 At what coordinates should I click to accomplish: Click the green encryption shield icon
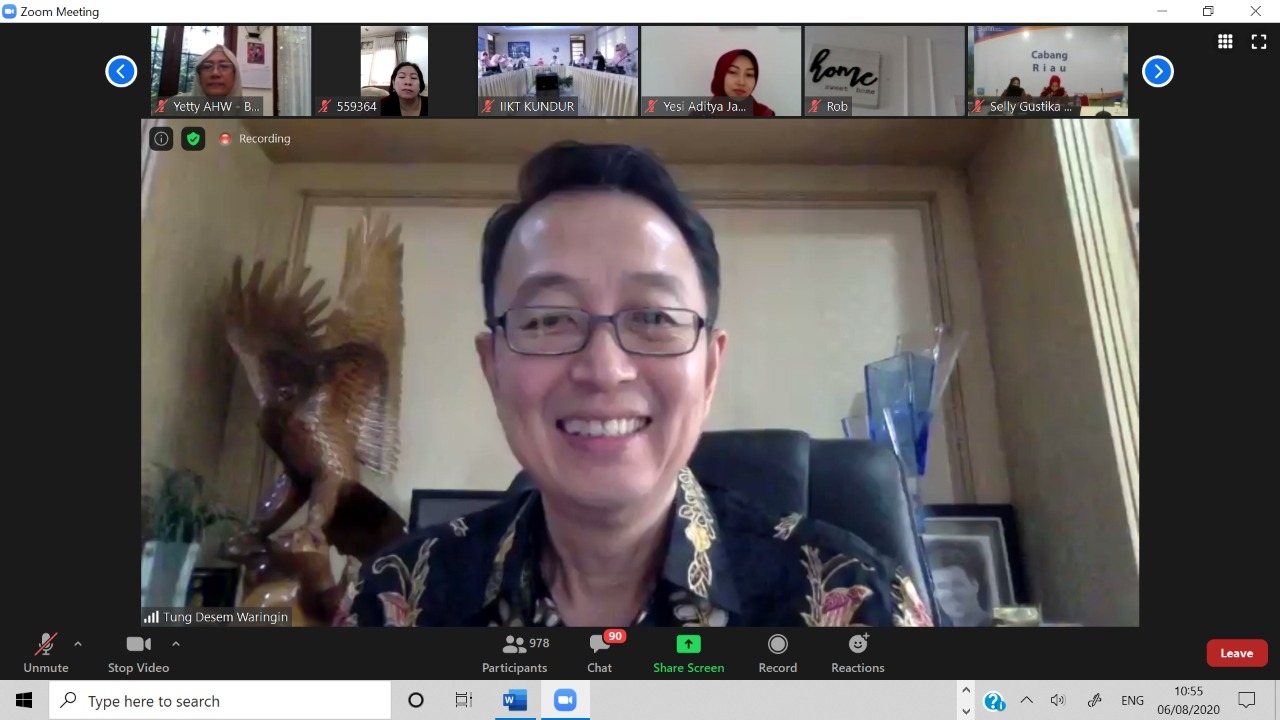coord(193,139)
